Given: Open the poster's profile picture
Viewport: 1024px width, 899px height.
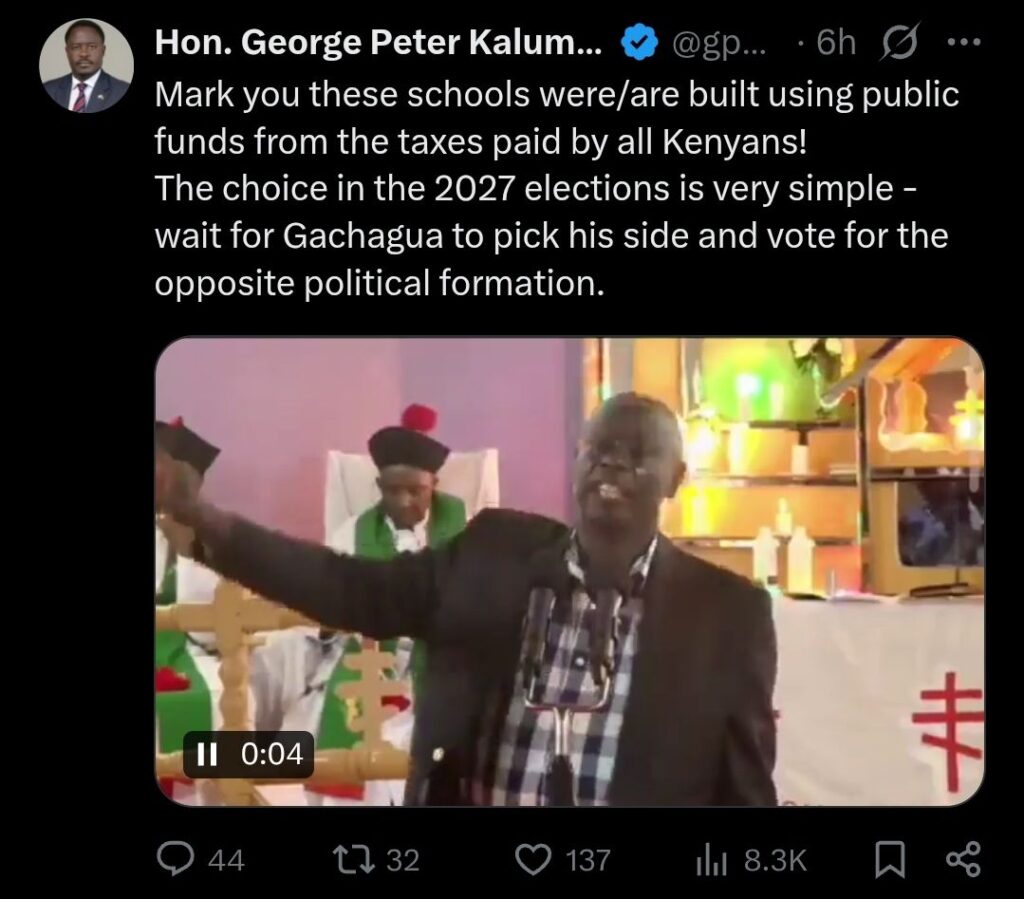Looking at the screenshot, I should pyautogui.click(x=86, y=66).
